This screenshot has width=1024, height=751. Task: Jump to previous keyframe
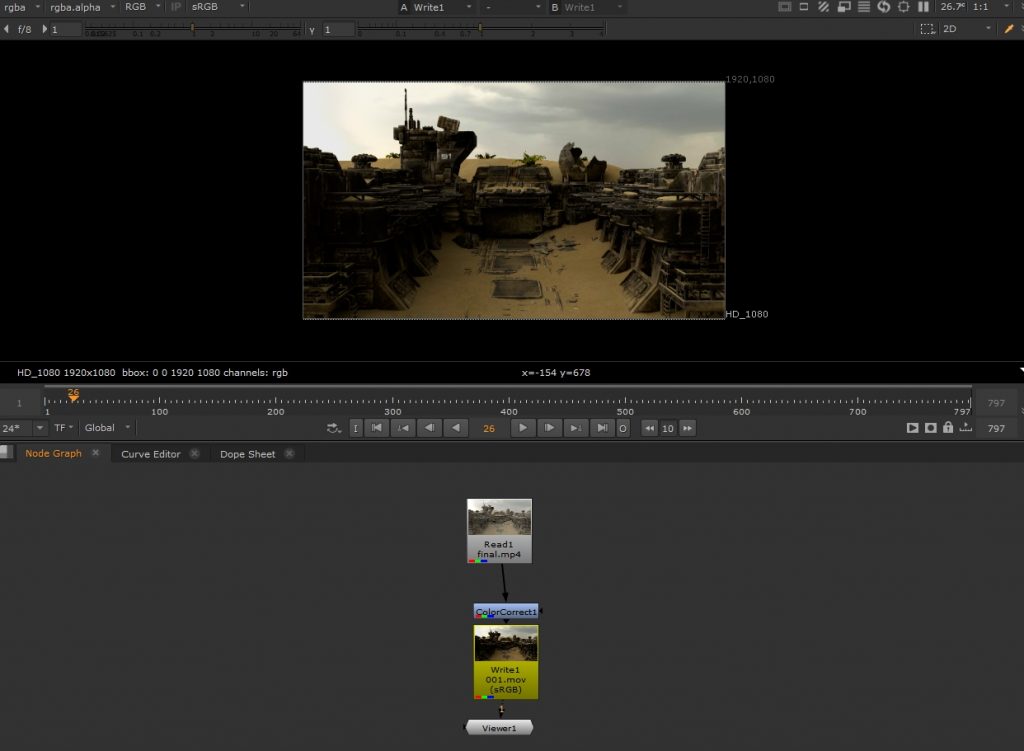pyautogui.click(x=403, y=428)
